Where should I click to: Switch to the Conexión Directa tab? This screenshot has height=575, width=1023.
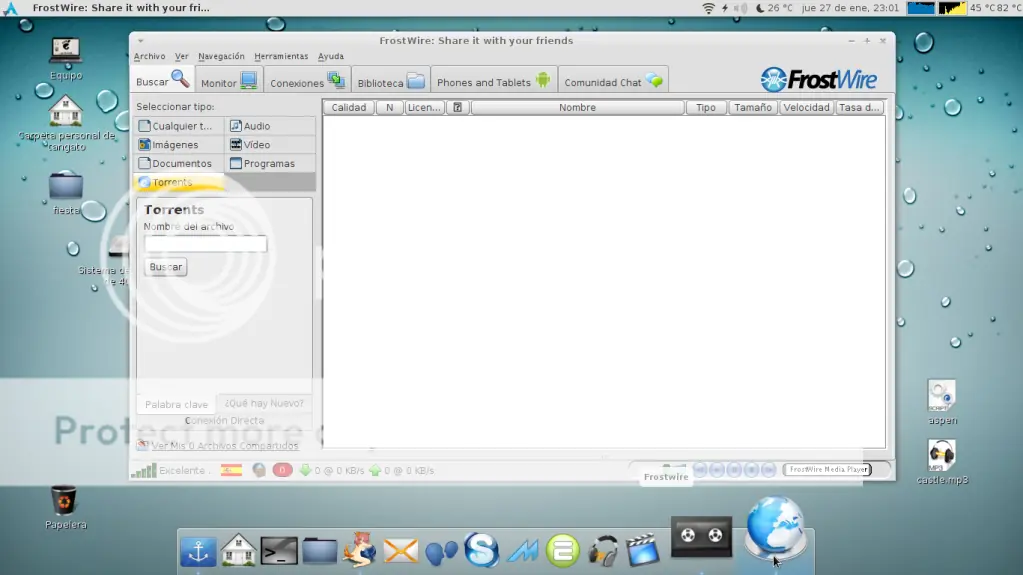[224, 420]
